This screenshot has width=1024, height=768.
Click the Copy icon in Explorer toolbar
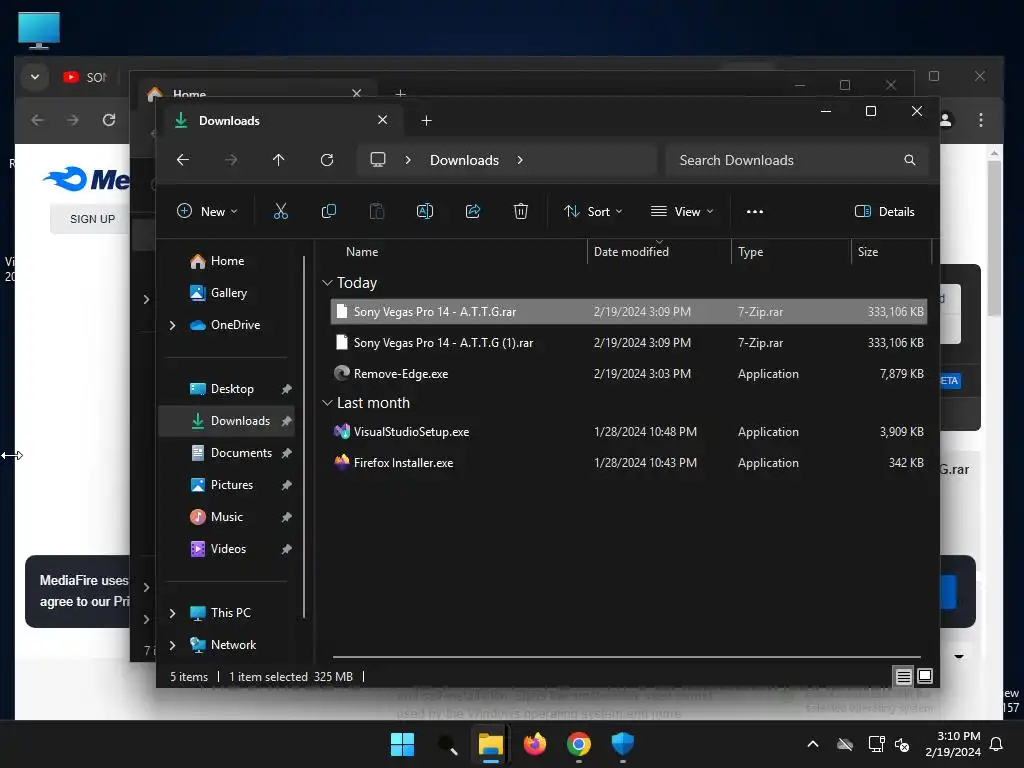(328, 211)
